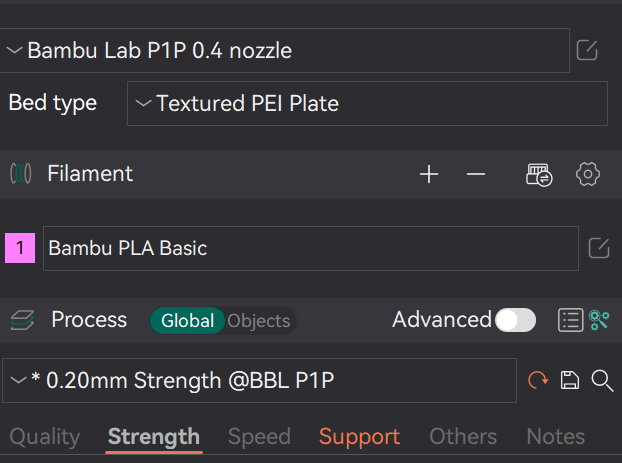Viewport: 622px width, 463px height.
Task: Toggle Advanced settings switch
Action: pyautogui.click(x=516, y=320)
